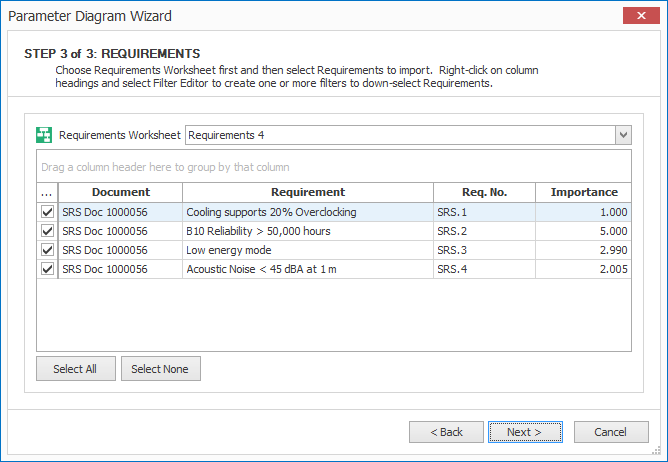
Task: Sort by the Importance column header
Action: (x=583, y=192)
